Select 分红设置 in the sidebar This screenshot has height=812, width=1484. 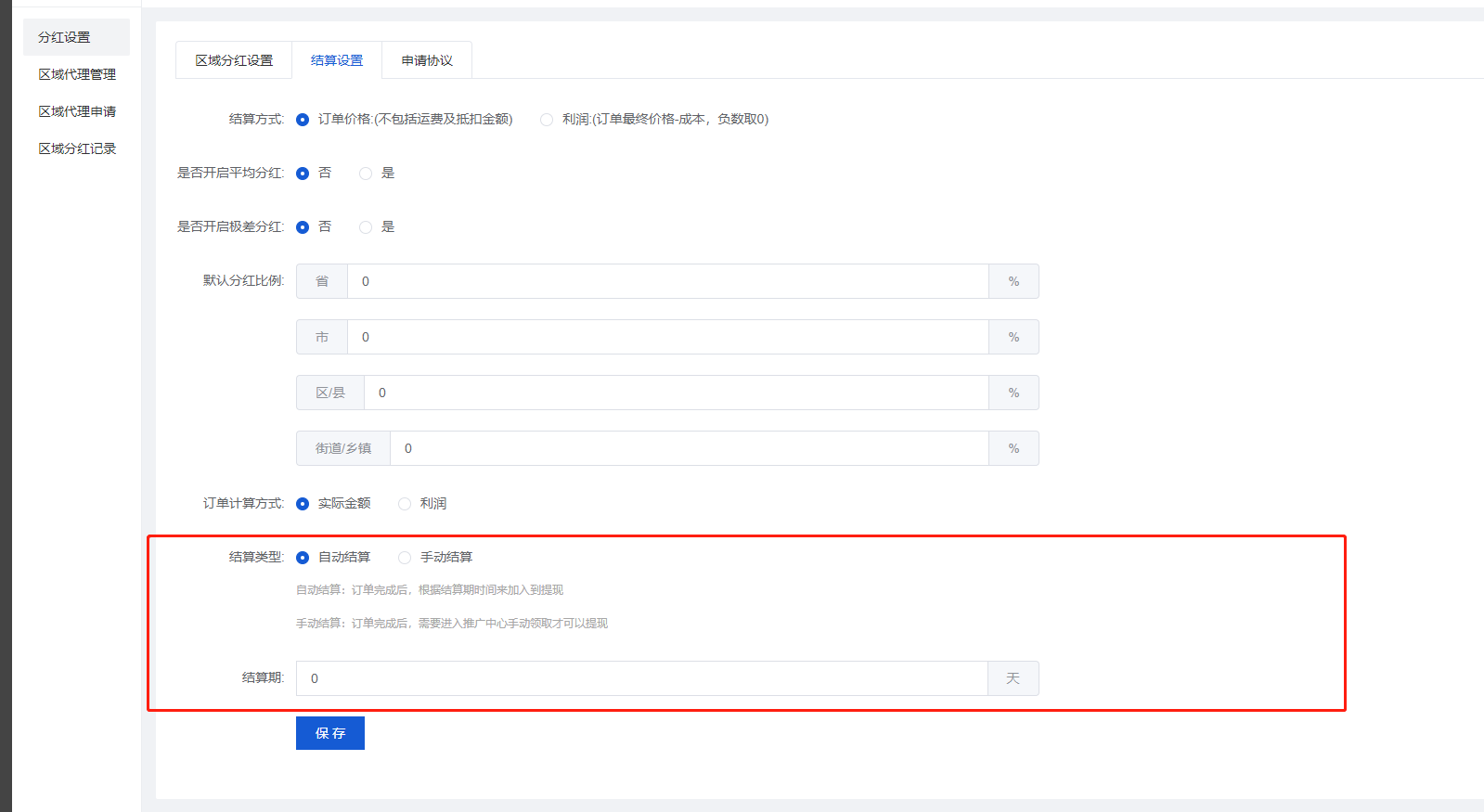64,37
